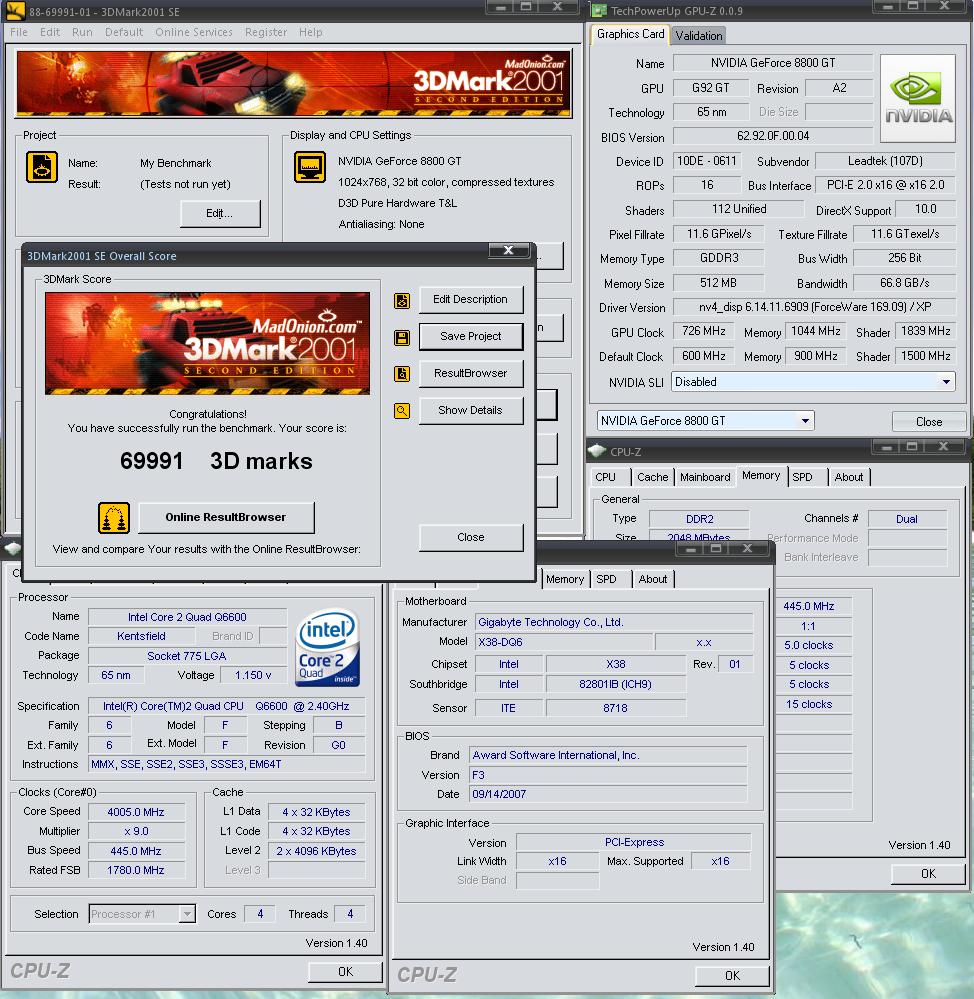
Task: Switch to the Mainboard tab in CPU-Z
Action: tap(705, 477)
